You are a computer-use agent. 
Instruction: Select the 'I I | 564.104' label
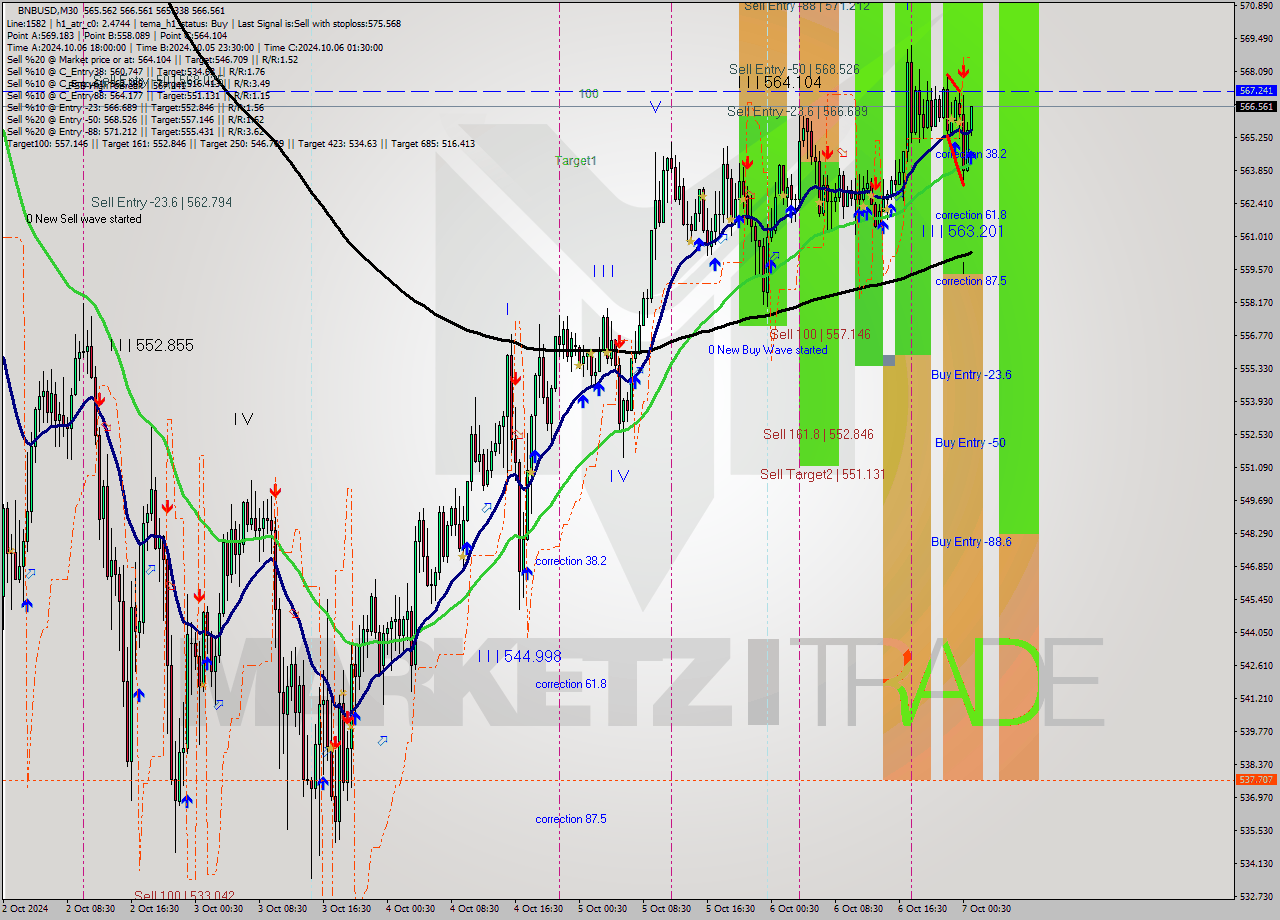point(780,83)
